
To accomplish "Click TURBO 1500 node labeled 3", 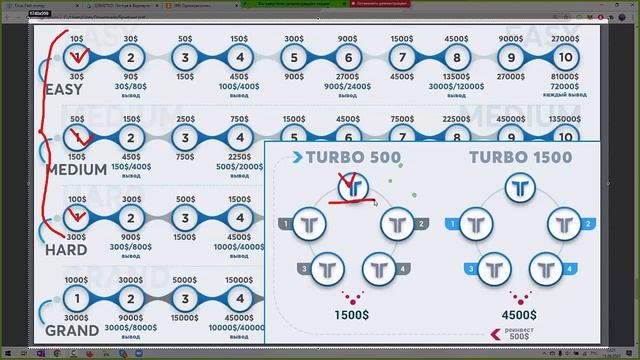I will (494, 269).
